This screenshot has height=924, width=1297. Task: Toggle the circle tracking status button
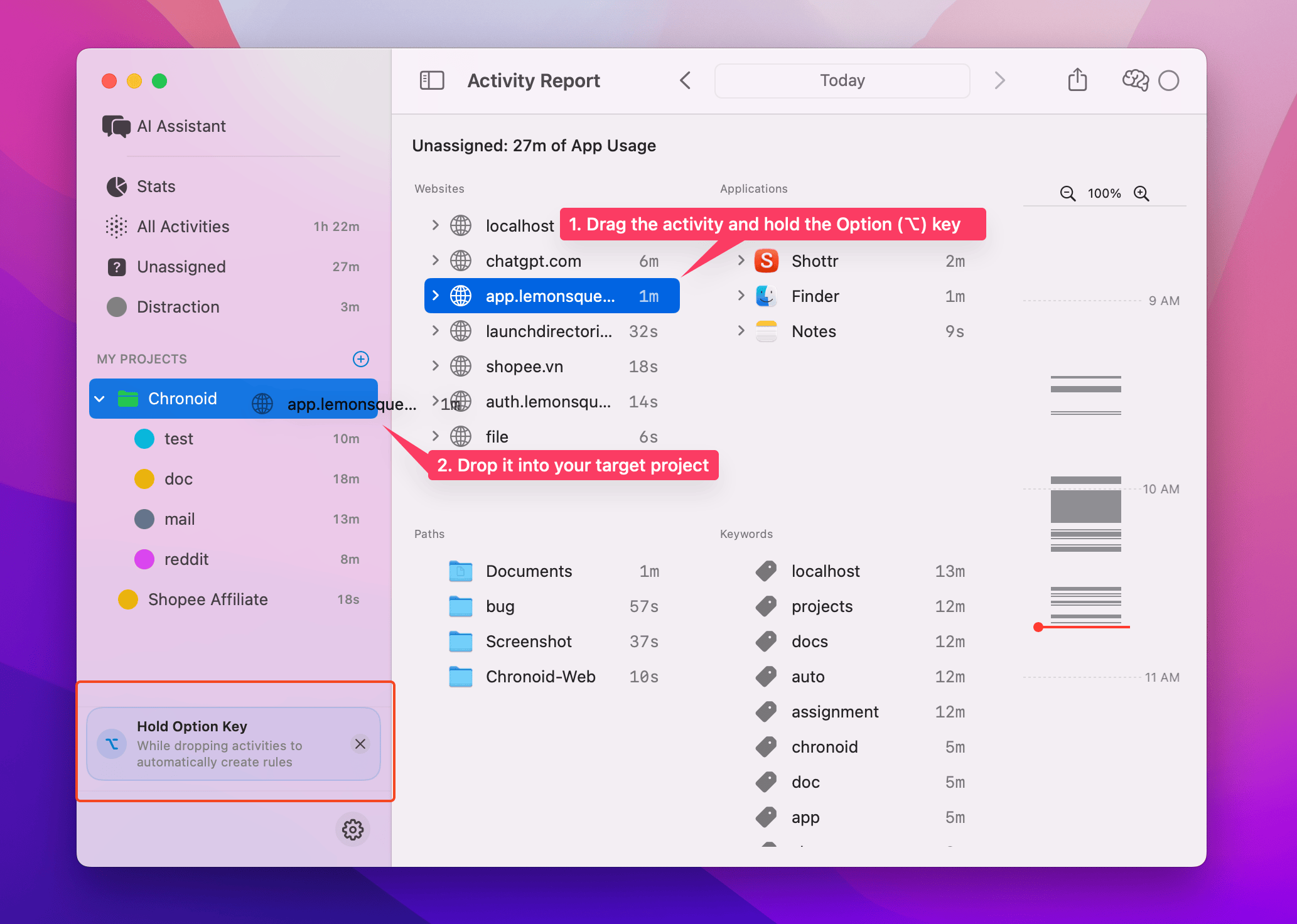[1168, 80]
